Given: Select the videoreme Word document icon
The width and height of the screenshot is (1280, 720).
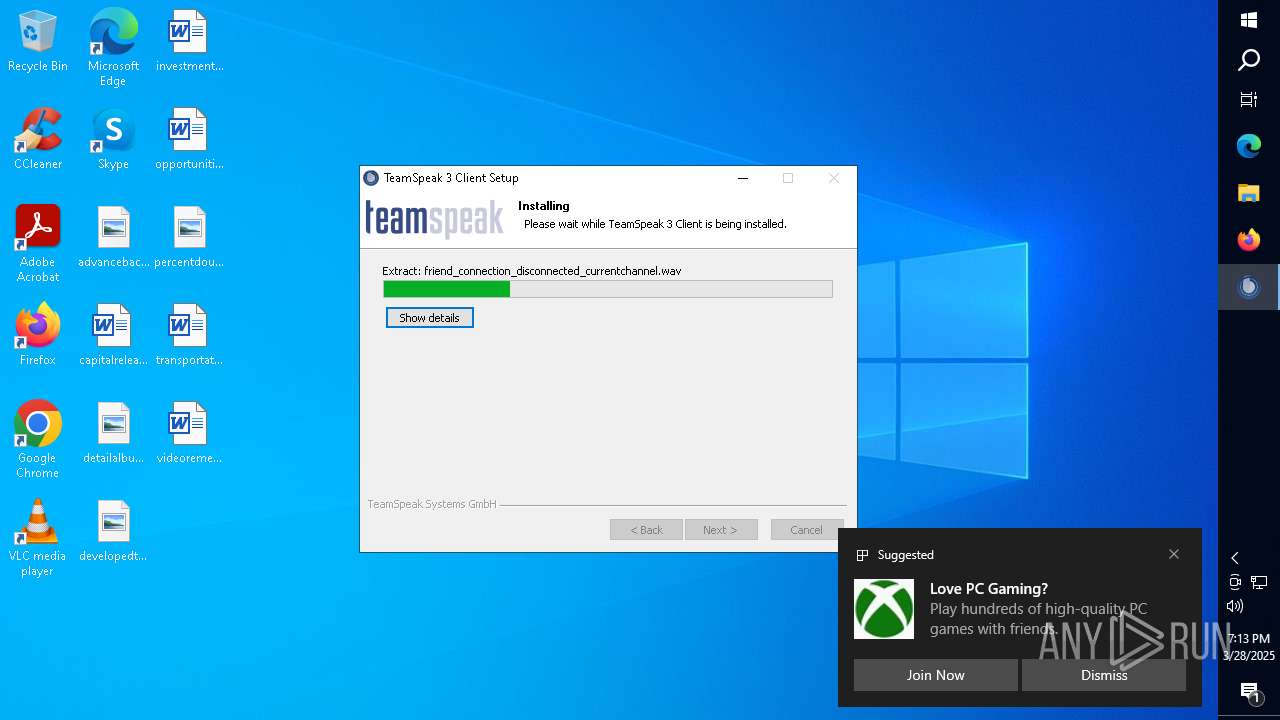Looking at the screenshot, I should coord(189,434).
